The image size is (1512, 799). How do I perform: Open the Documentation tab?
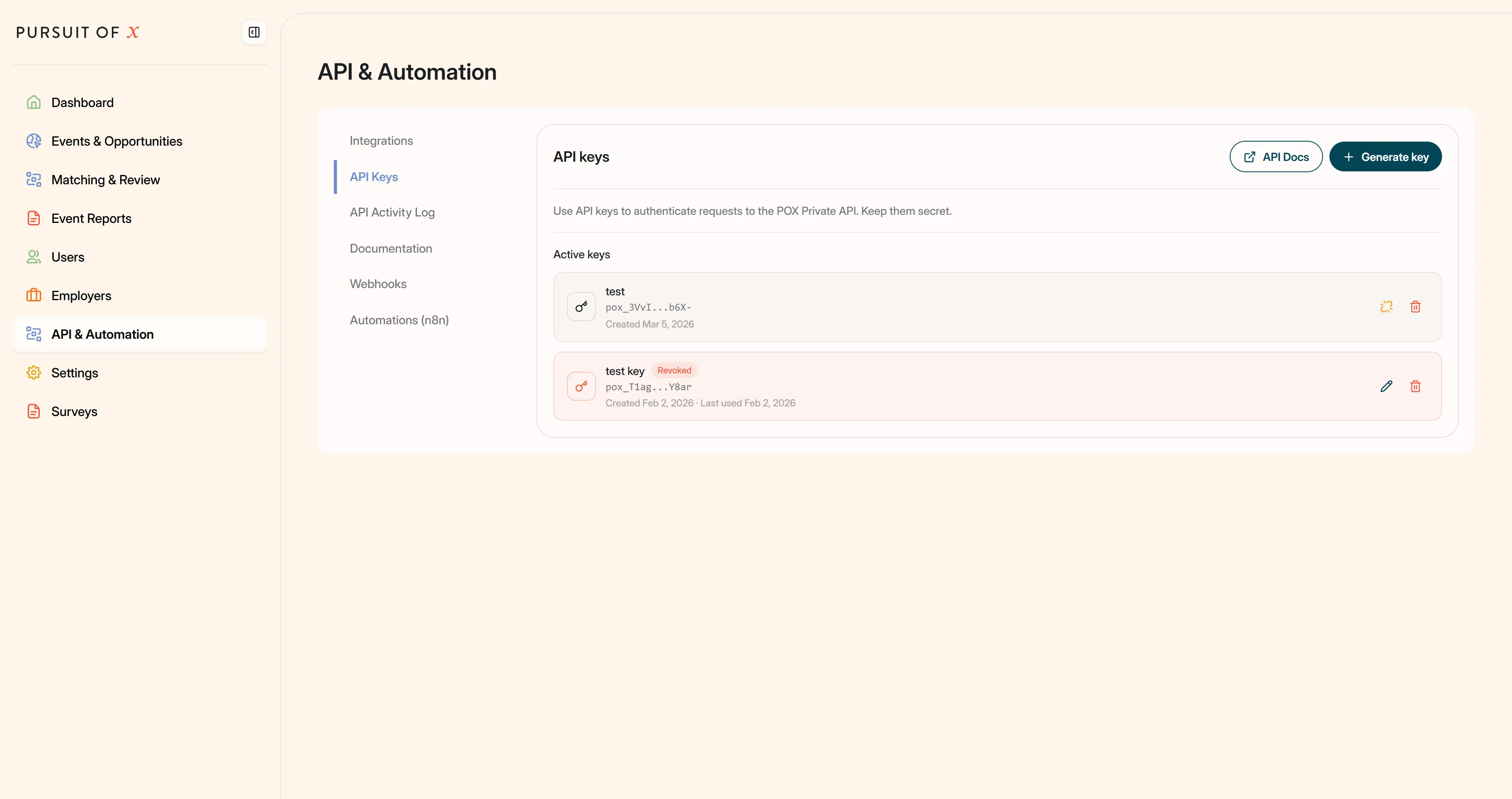(x=390, y=248)
